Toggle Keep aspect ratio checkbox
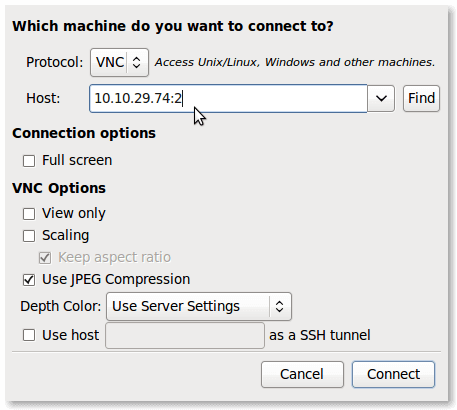The width and height of the screenshot is (457, 410). coord(45,258)
